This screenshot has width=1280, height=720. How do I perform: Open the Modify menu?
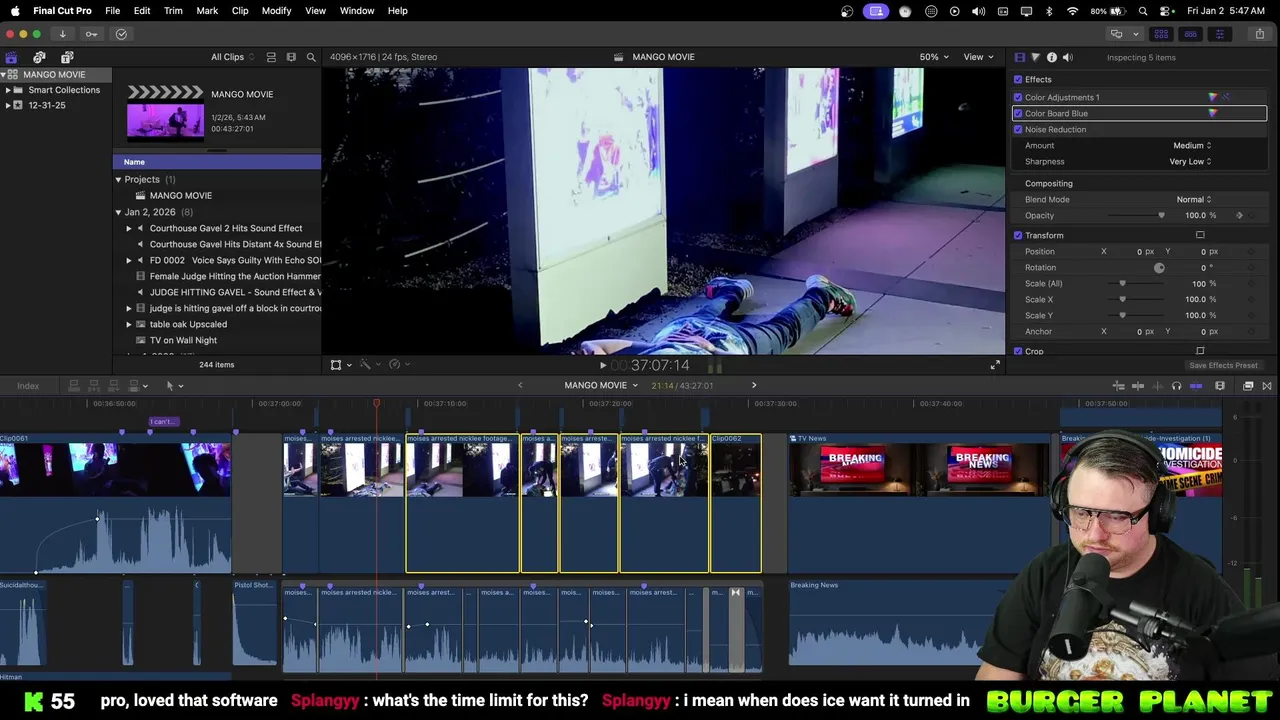click(276, 11)
